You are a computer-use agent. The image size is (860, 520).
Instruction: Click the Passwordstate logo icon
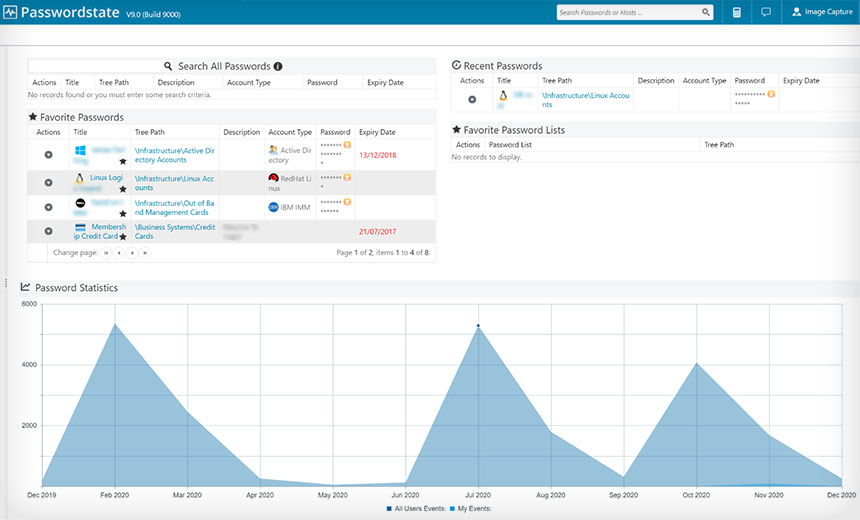pyautogui.click(x=10, y=12)
